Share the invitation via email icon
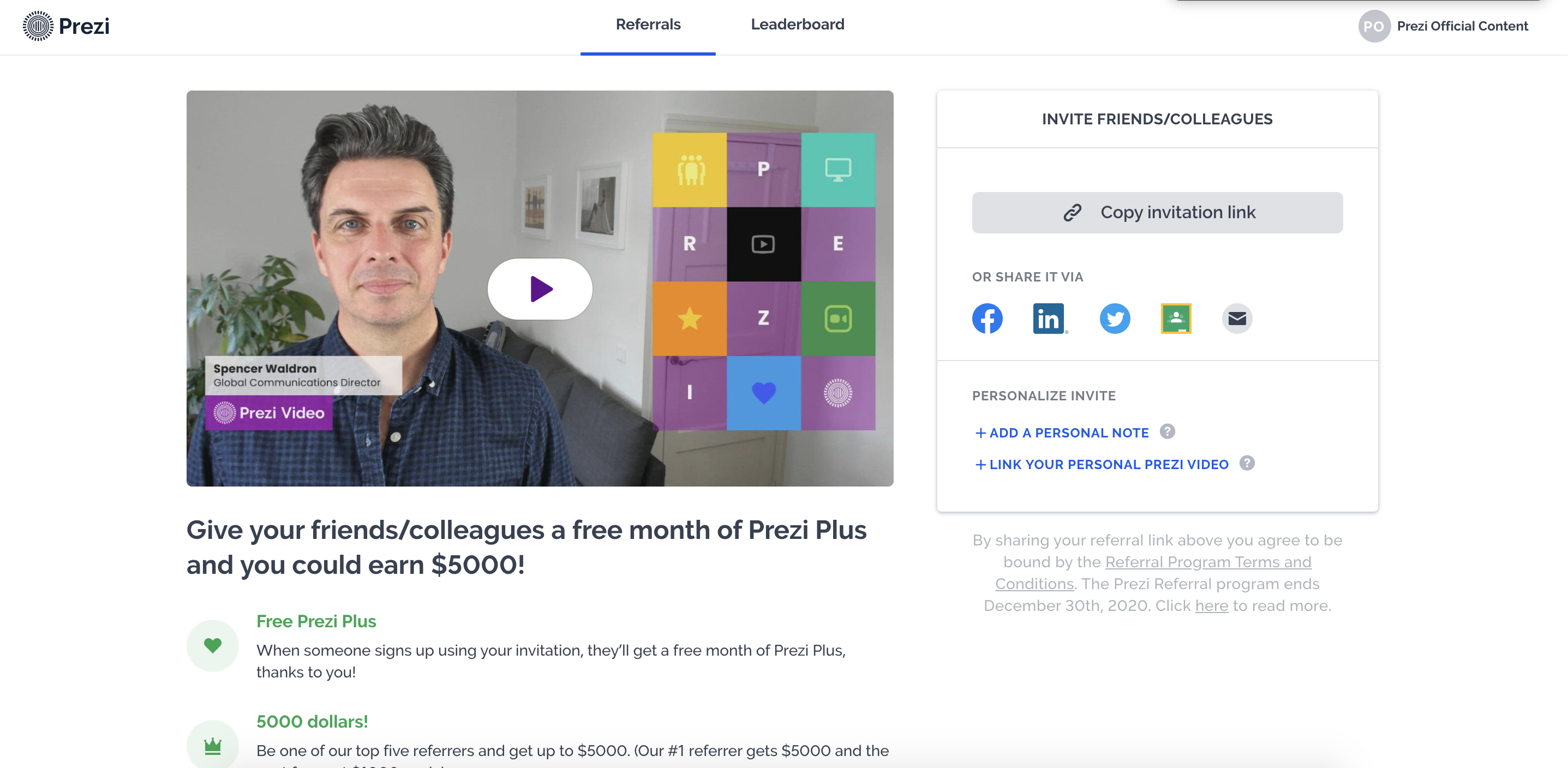1568x768 pixels. (x=1236, y=319)
